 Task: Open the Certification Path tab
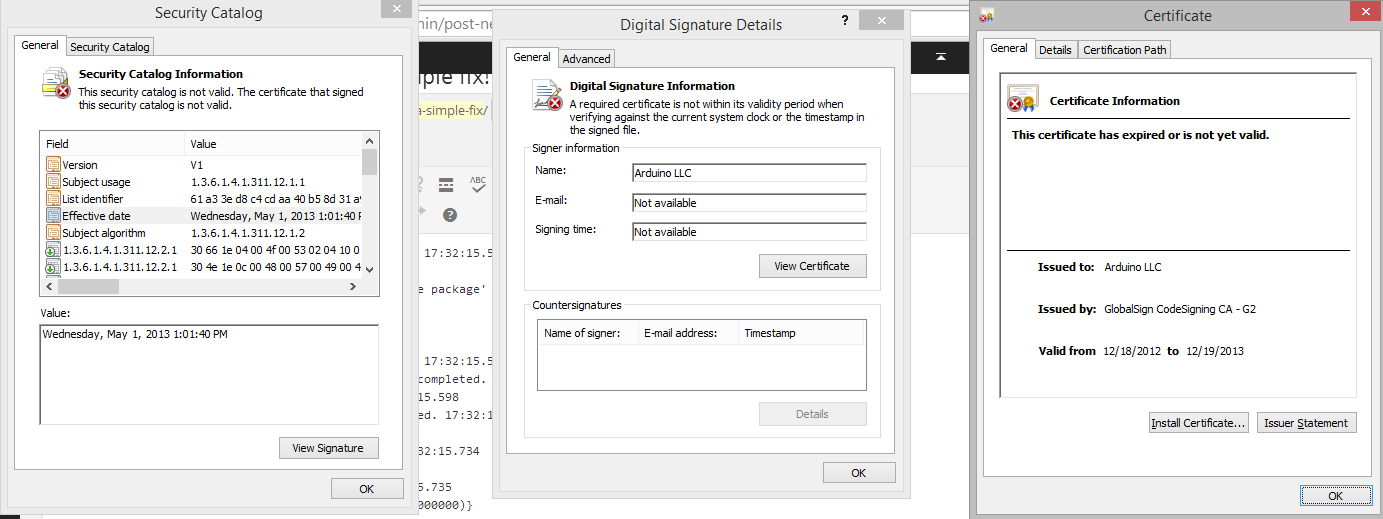click(x=1125, y=50)
